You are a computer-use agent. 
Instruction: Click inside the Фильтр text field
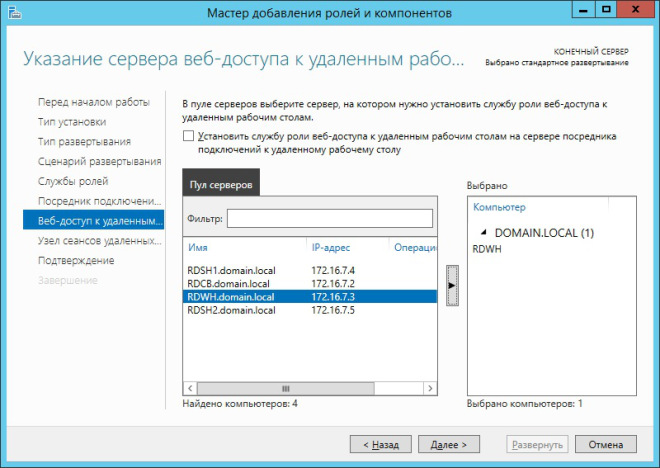(329, 218)
